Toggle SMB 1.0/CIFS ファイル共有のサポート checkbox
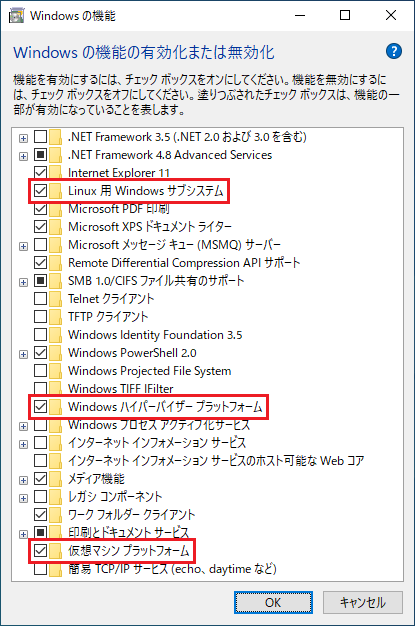Screen dimensions: 415x626 [x=40, y=281]
